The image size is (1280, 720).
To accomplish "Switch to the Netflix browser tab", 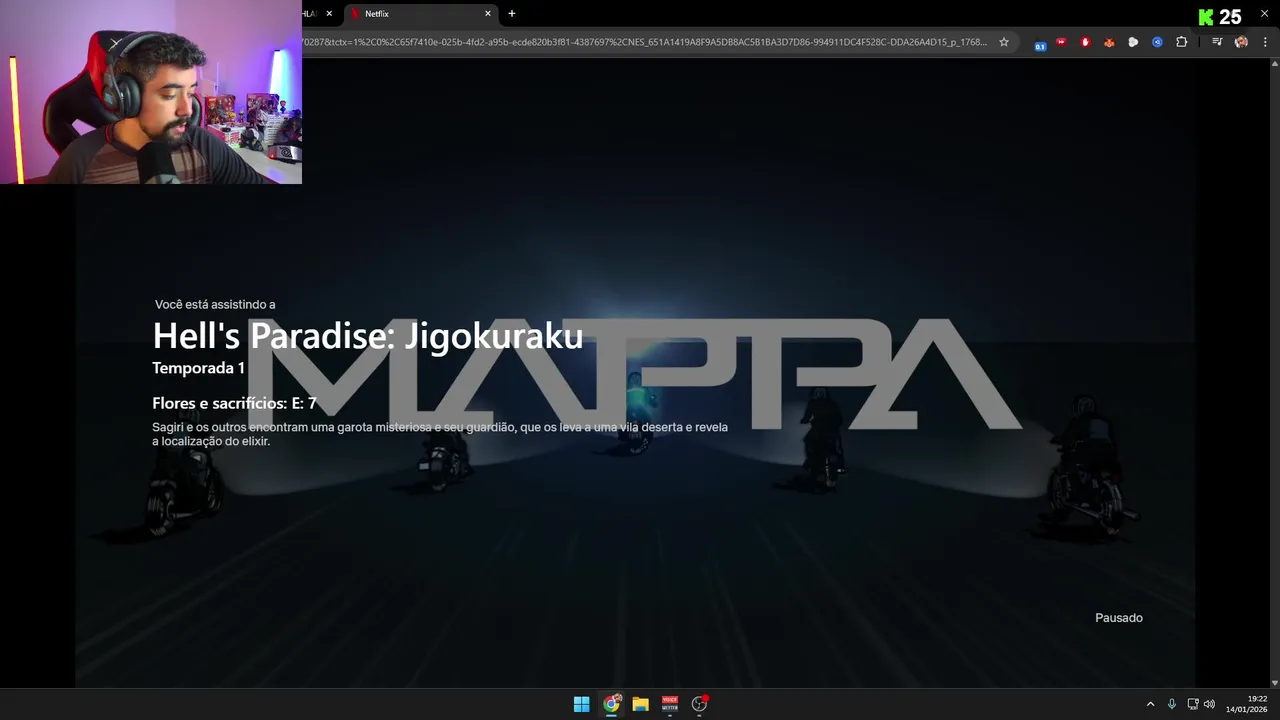I will 419,14.
